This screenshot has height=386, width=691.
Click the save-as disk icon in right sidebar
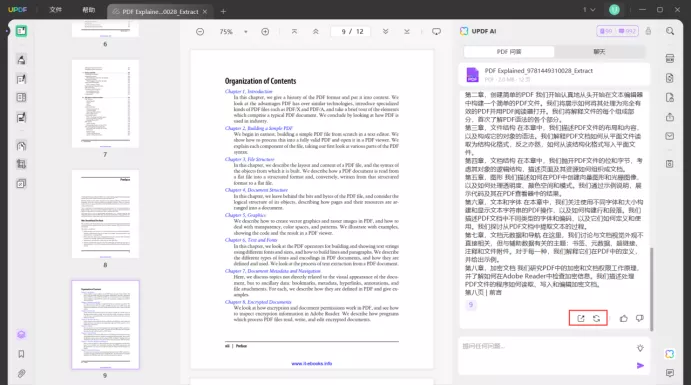click(x=670, y=164)
